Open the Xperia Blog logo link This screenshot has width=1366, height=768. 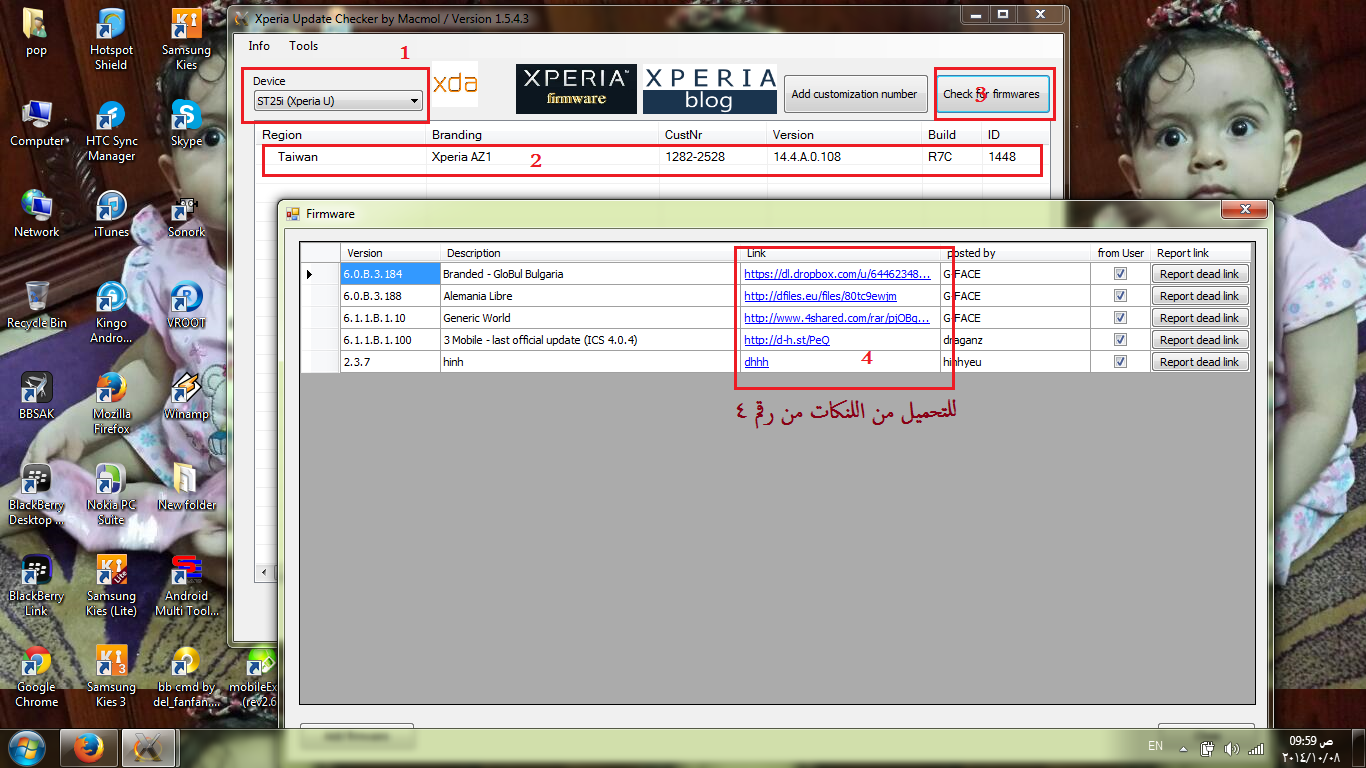point(709,89)
